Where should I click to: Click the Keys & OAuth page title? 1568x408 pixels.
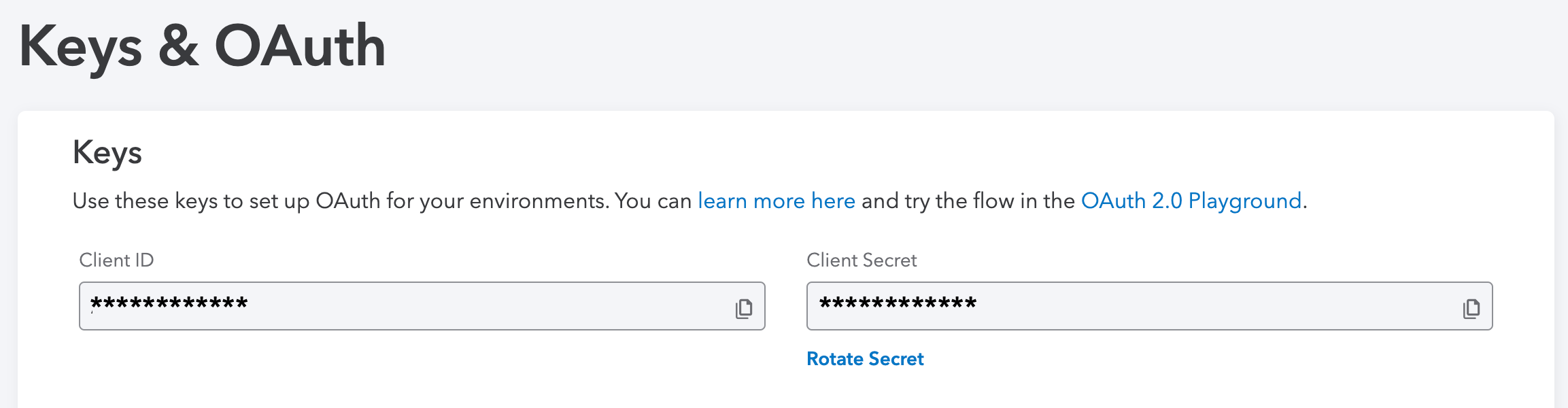tap(203, 46)
